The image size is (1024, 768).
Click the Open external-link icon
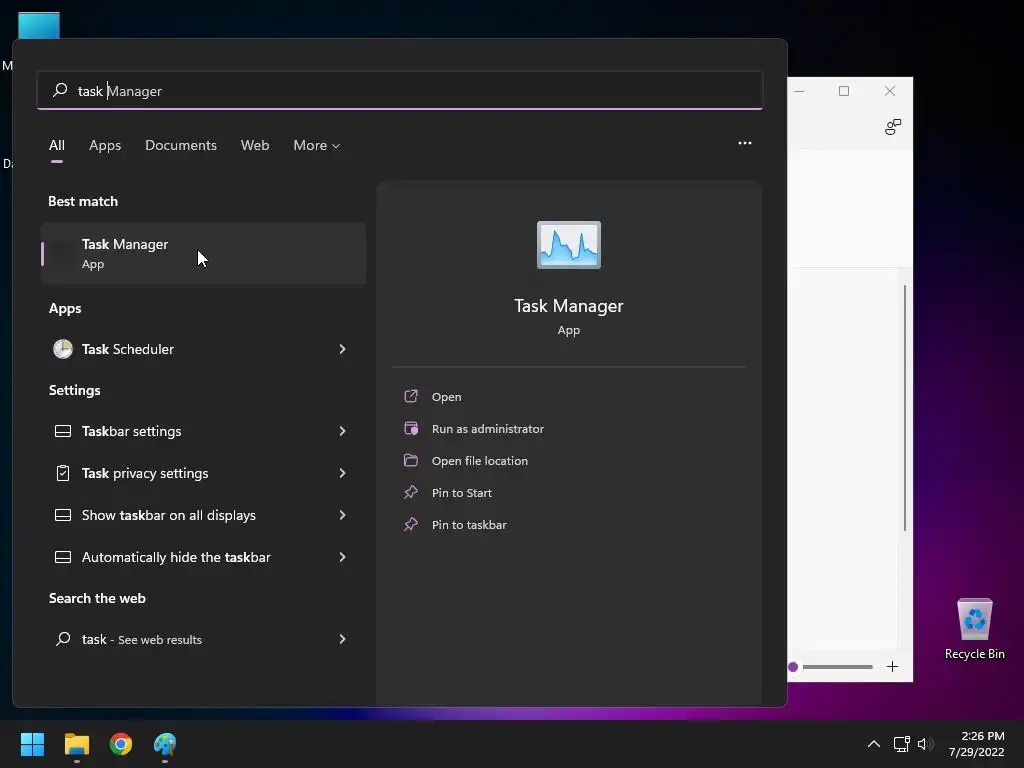coord(411,396)
